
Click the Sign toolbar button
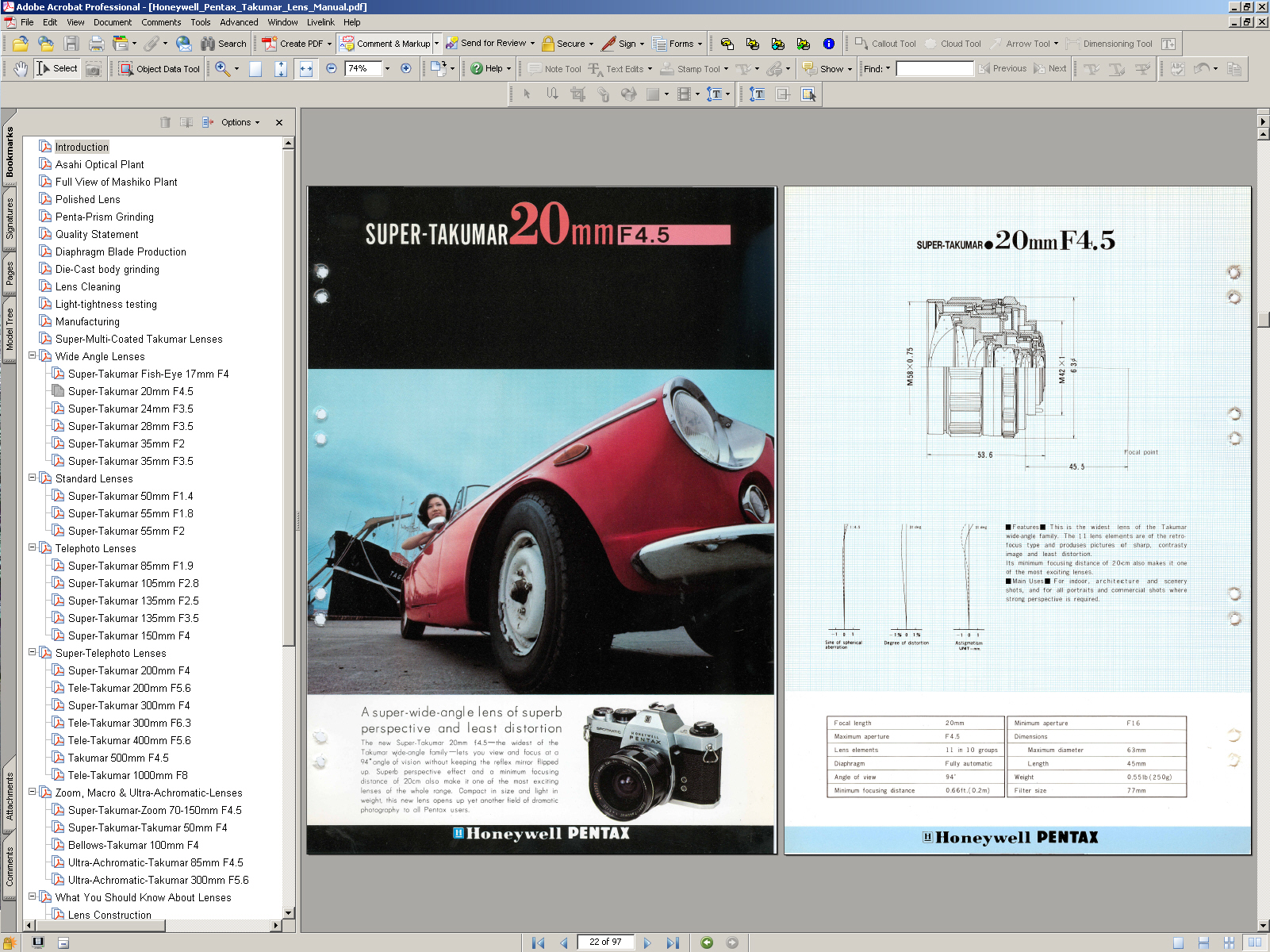click(x=623, y=44)
